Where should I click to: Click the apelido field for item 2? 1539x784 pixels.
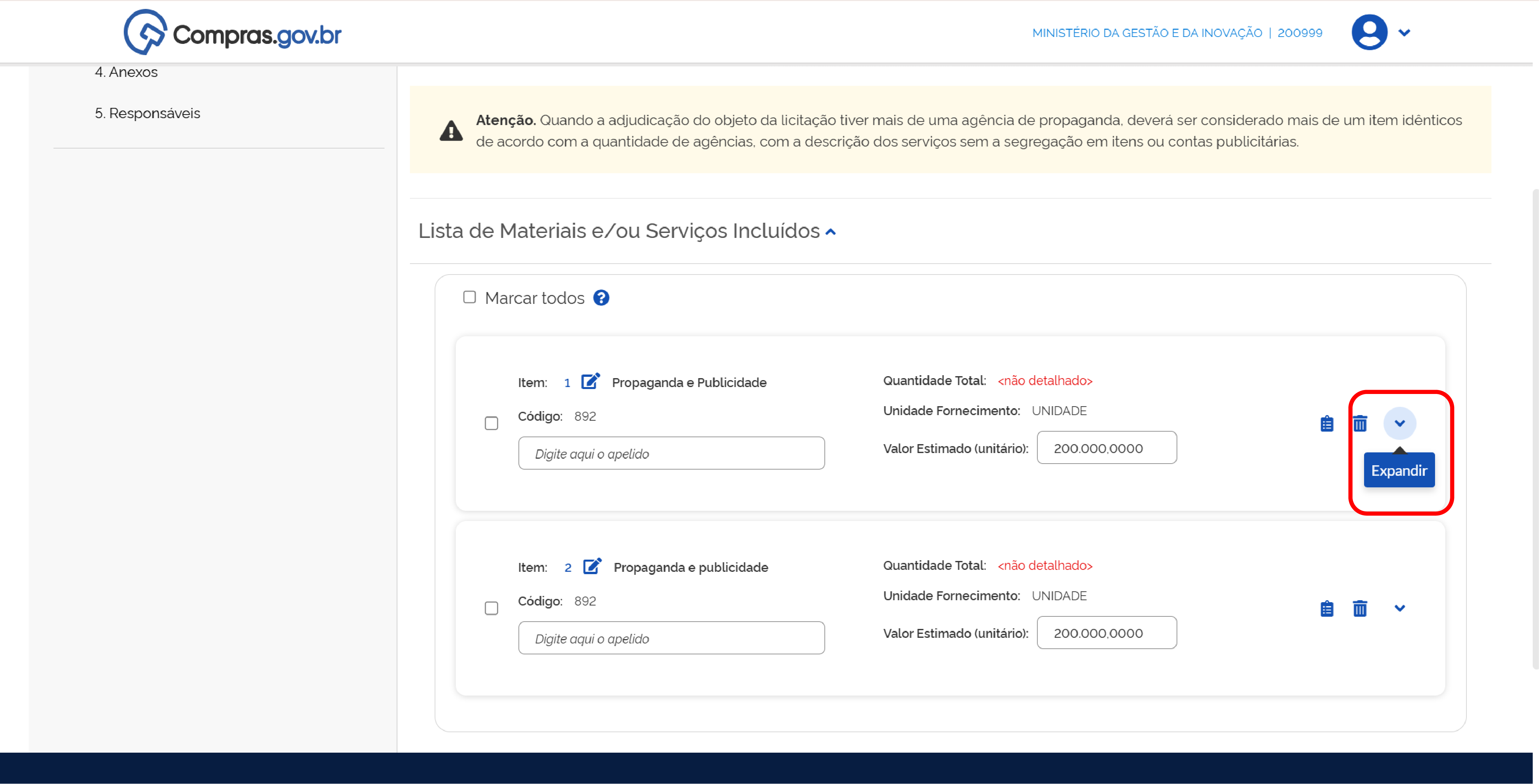[672, 638]
